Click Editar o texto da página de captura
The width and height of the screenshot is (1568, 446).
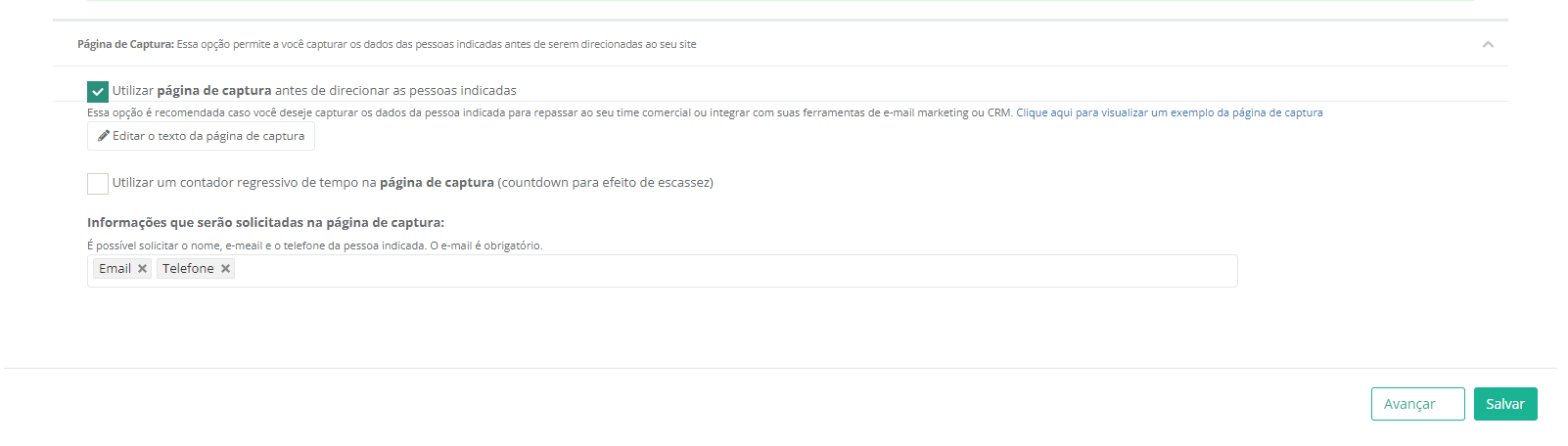[201, 136]
